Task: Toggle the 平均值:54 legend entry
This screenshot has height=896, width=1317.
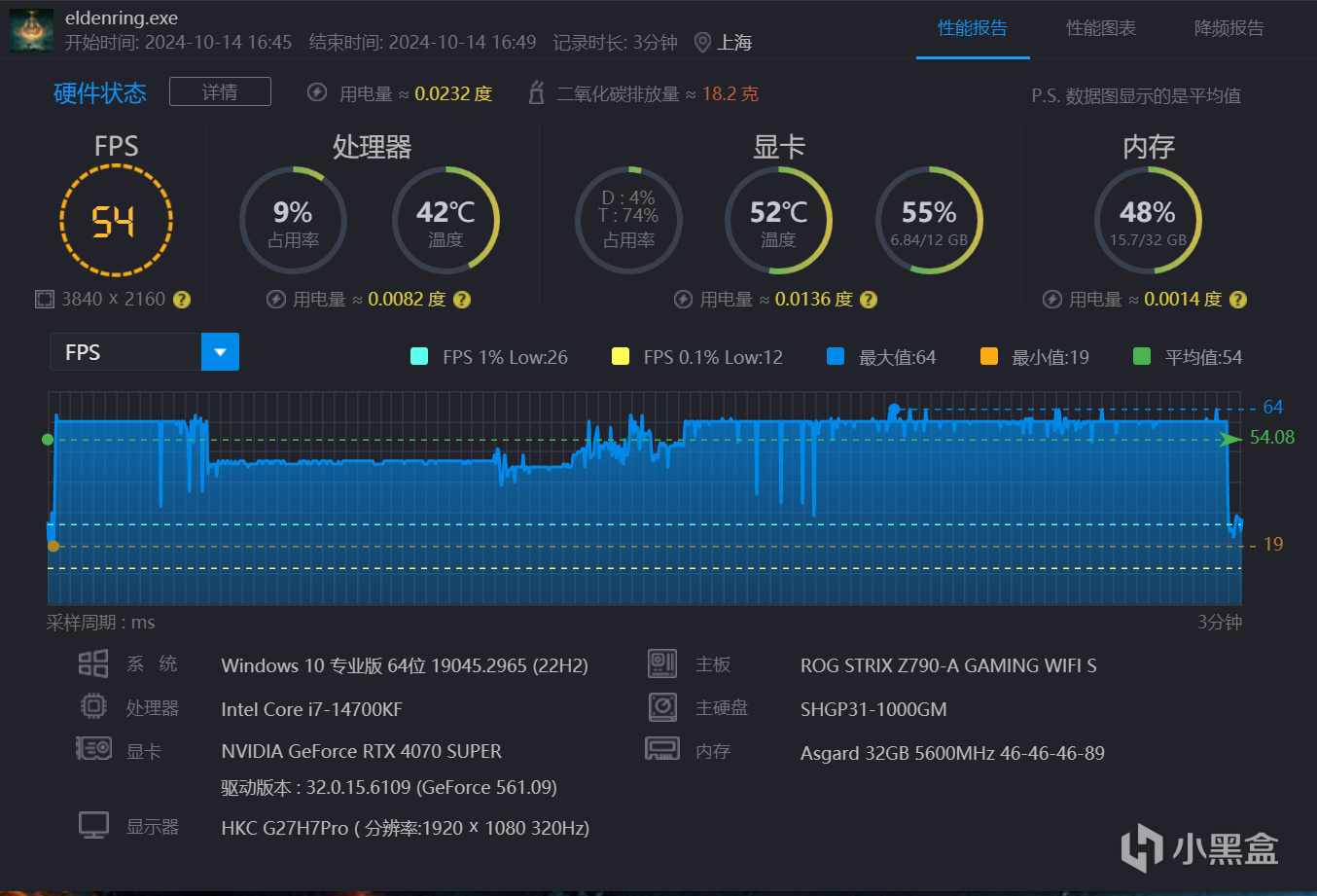Action: click(x=1188, y=357)
